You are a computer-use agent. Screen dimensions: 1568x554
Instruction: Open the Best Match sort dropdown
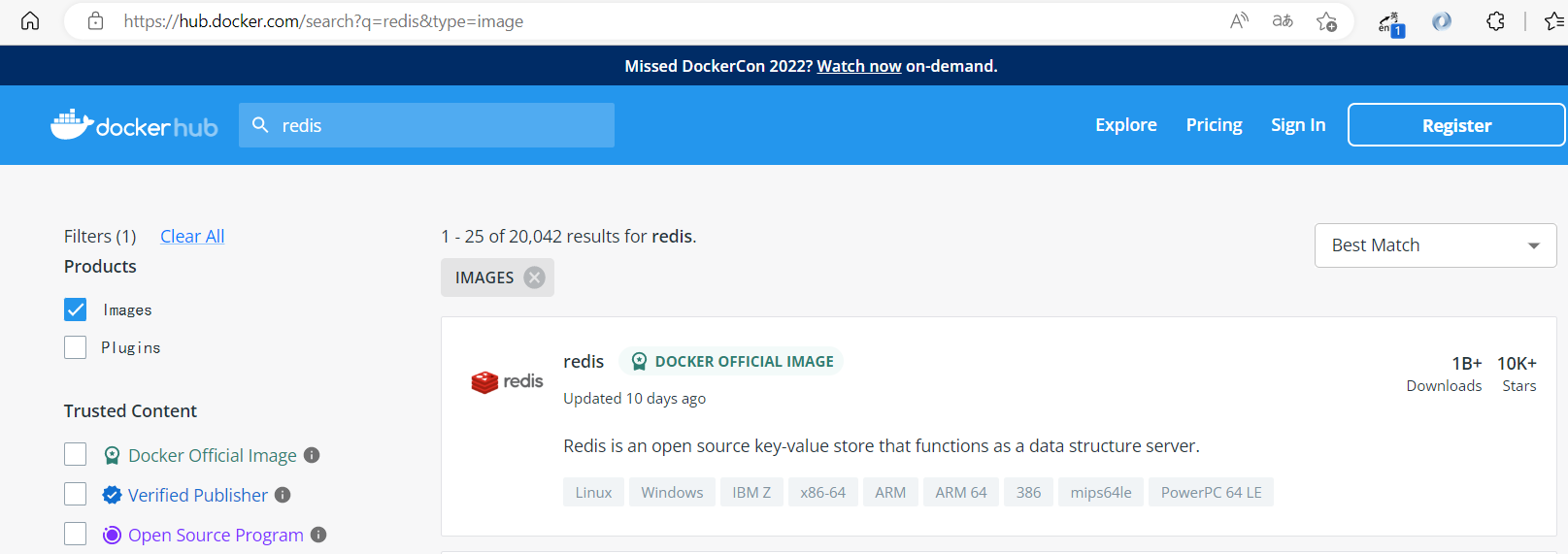click(1435, 245)
